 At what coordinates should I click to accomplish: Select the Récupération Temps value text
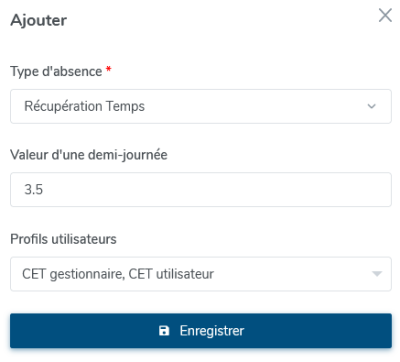(x=84, y=106)
